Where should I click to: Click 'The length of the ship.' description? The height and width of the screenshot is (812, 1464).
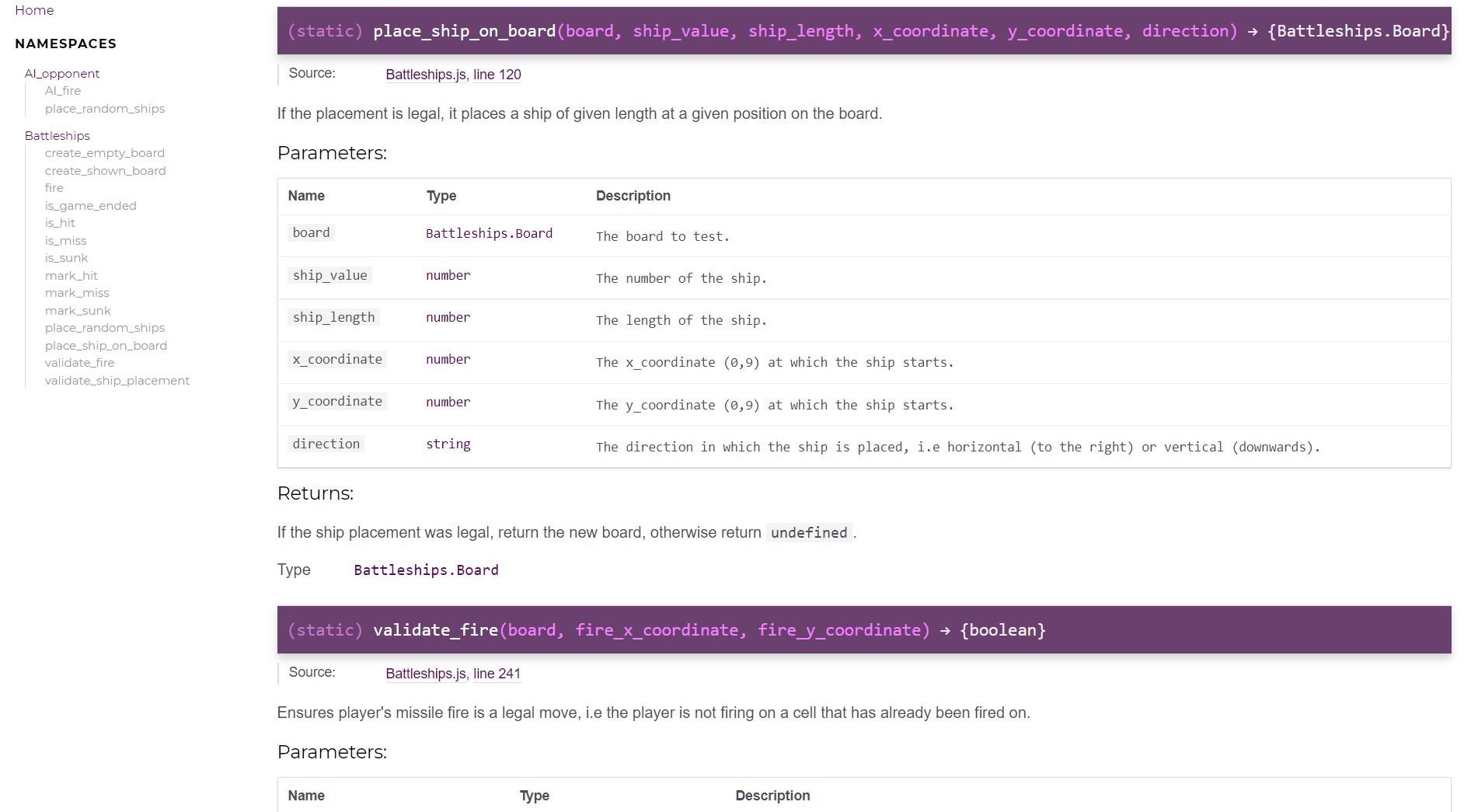point(681,320)
